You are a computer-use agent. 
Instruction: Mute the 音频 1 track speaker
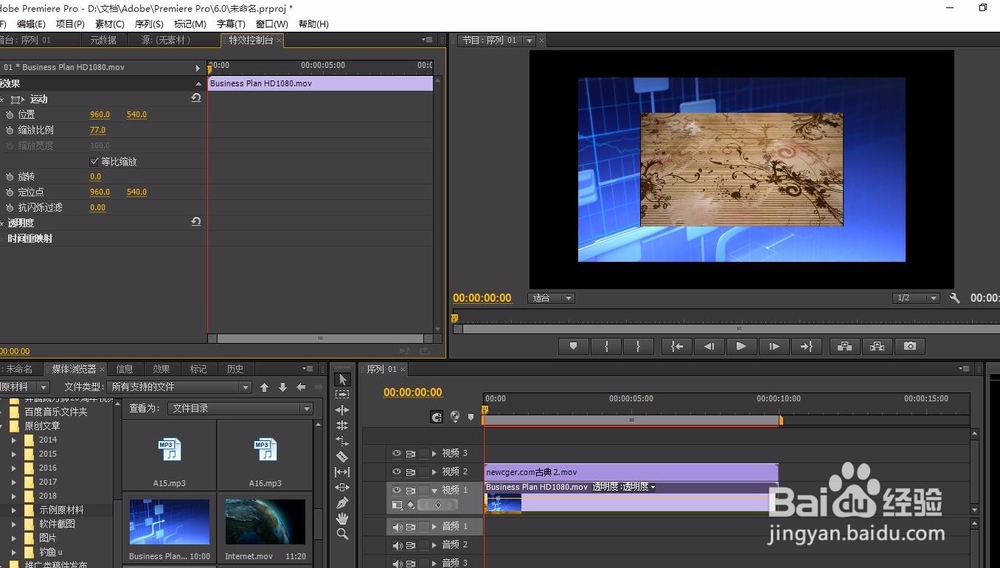[x=397, y=527]
